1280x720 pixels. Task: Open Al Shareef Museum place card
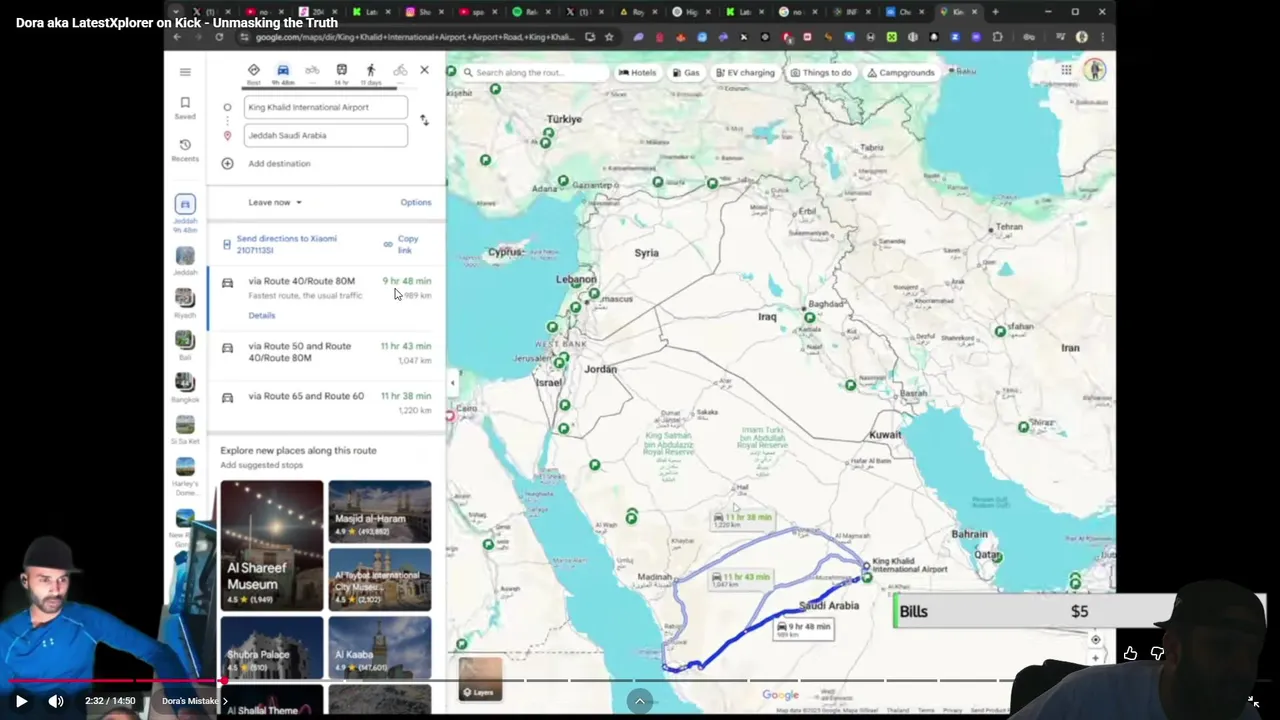pyautogui.click(x=272, y=545)
